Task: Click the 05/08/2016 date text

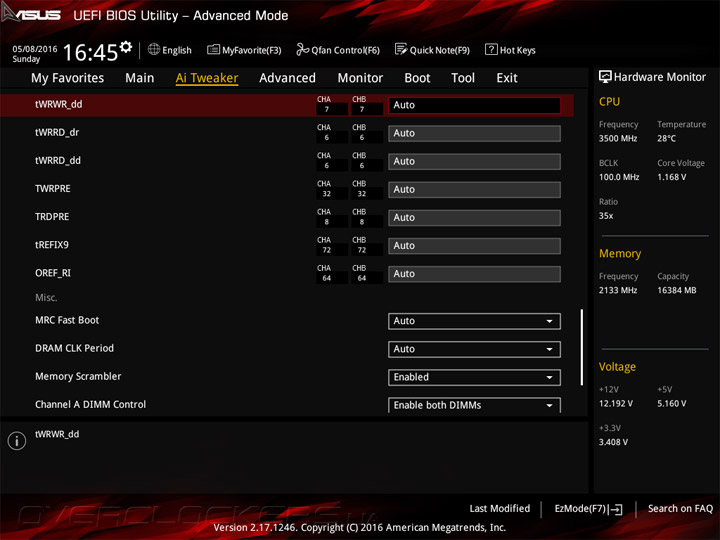Action: [x=35, y=49]
